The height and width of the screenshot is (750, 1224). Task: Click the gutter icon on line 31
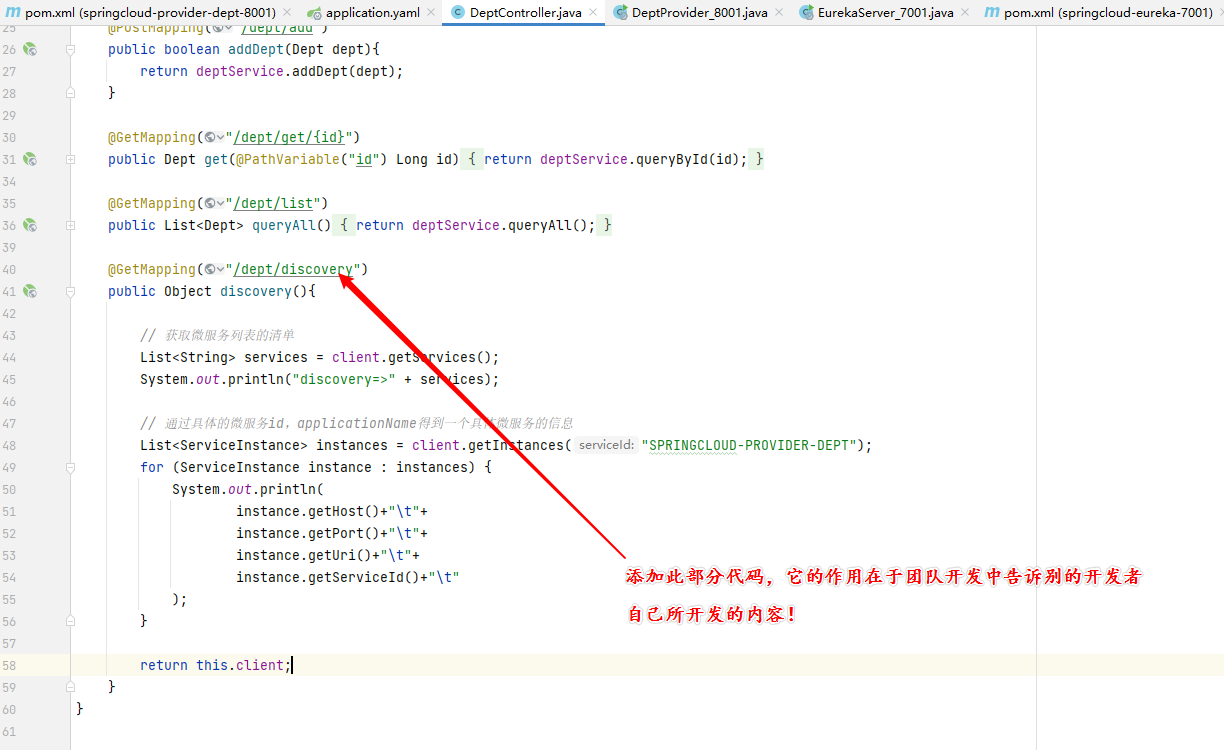click(30, 159)
